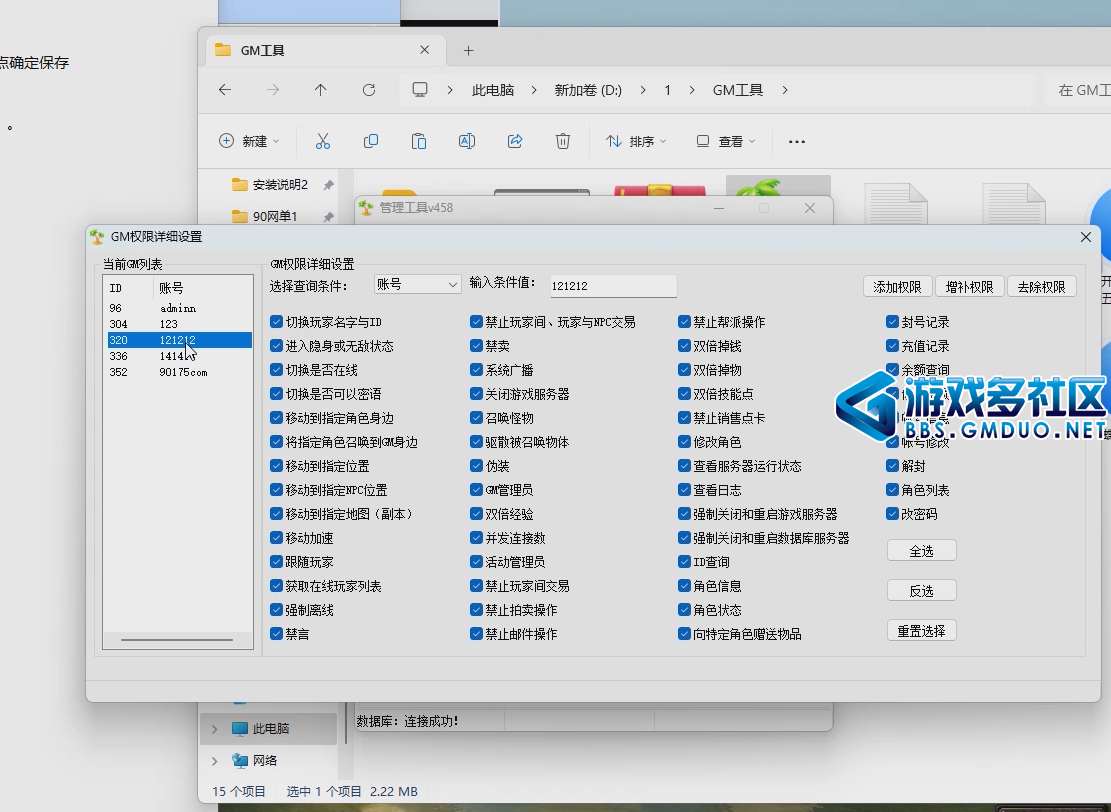The height and width of the screenshot is (812, 1111).
Task: Uncheck 向特定角色赠送物品
Action: [x=684, y=634]
